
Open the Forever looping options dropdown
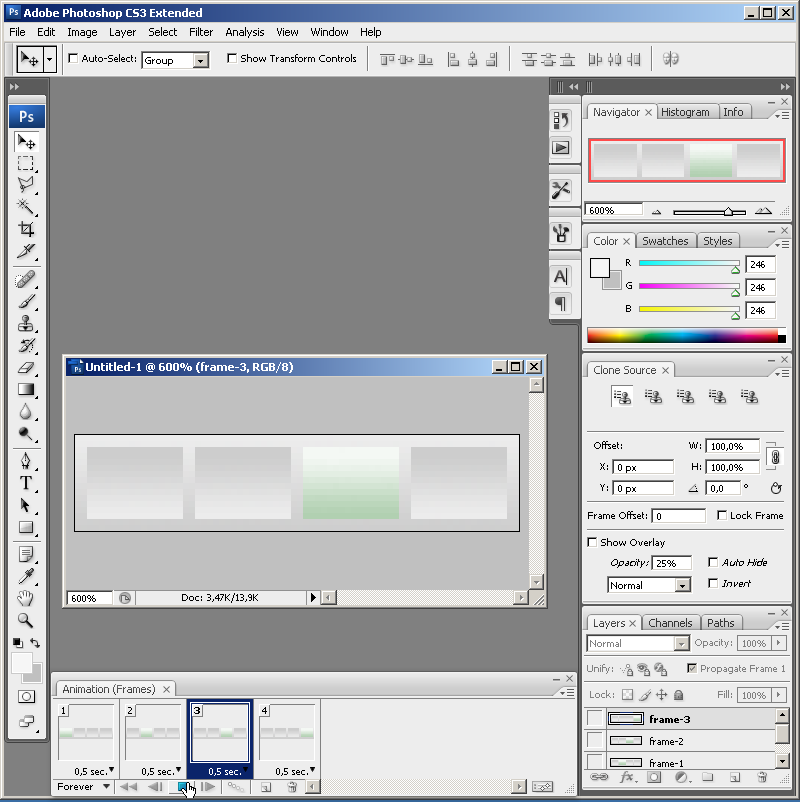pyautogui.click(x=106, y=786)
